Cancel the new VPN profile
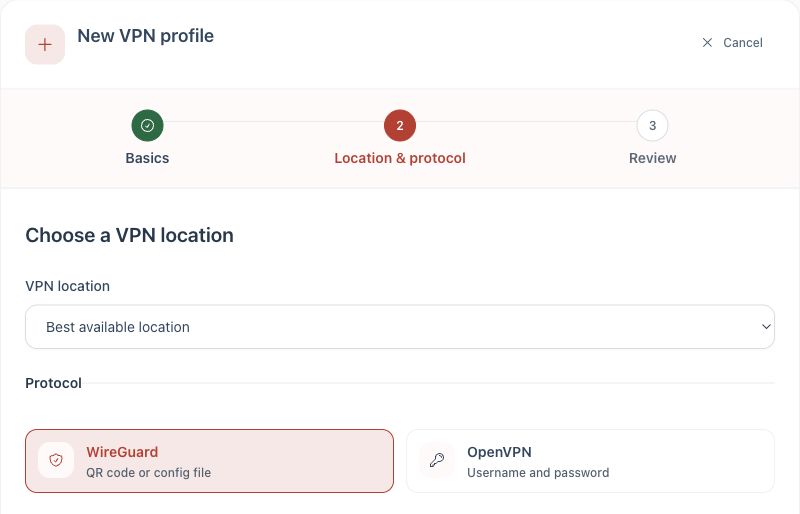 coord(732,42)
